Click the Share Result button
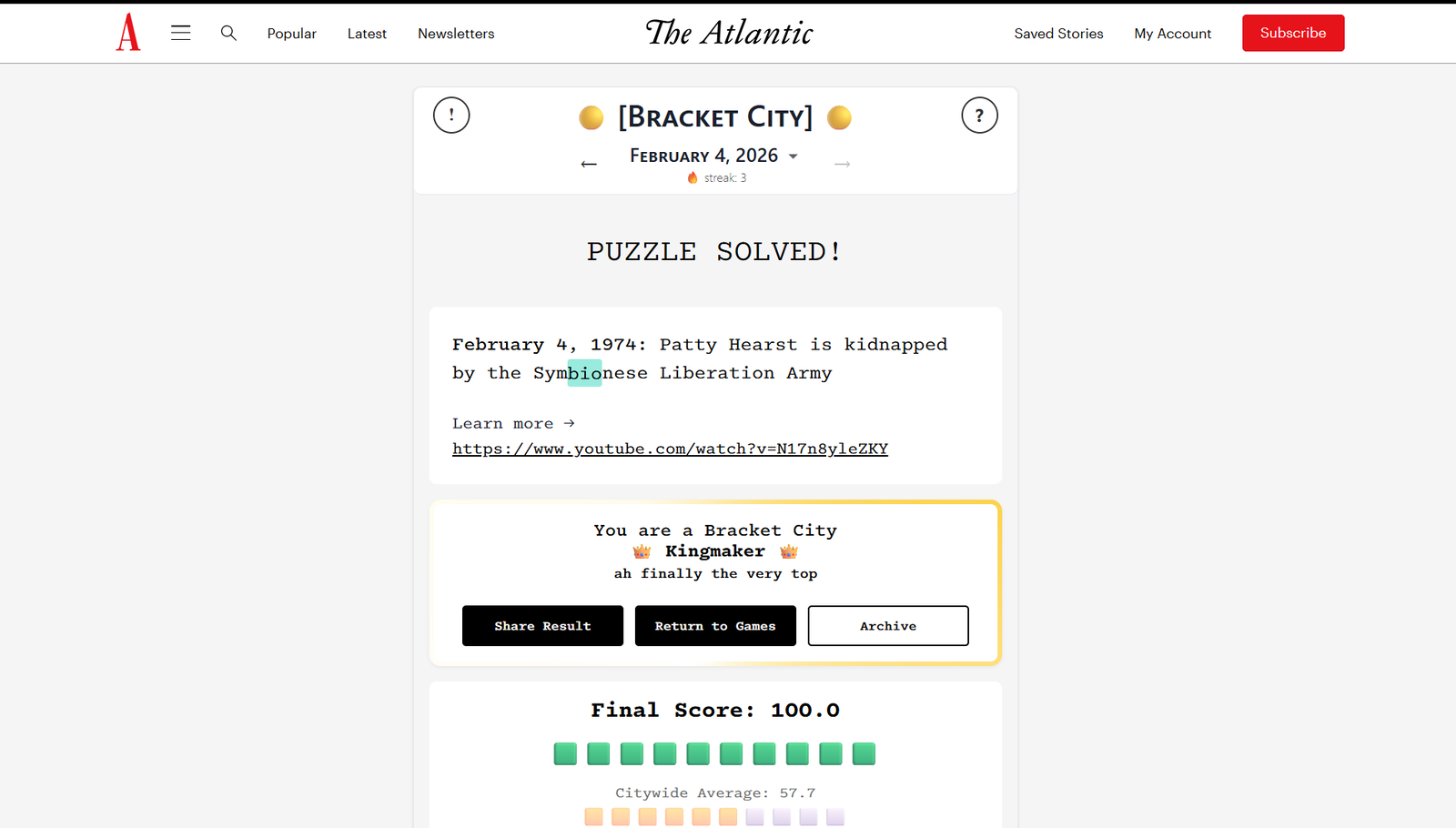Image resolution: width=1456 pixels, height=828 pixels. [542, 626]
